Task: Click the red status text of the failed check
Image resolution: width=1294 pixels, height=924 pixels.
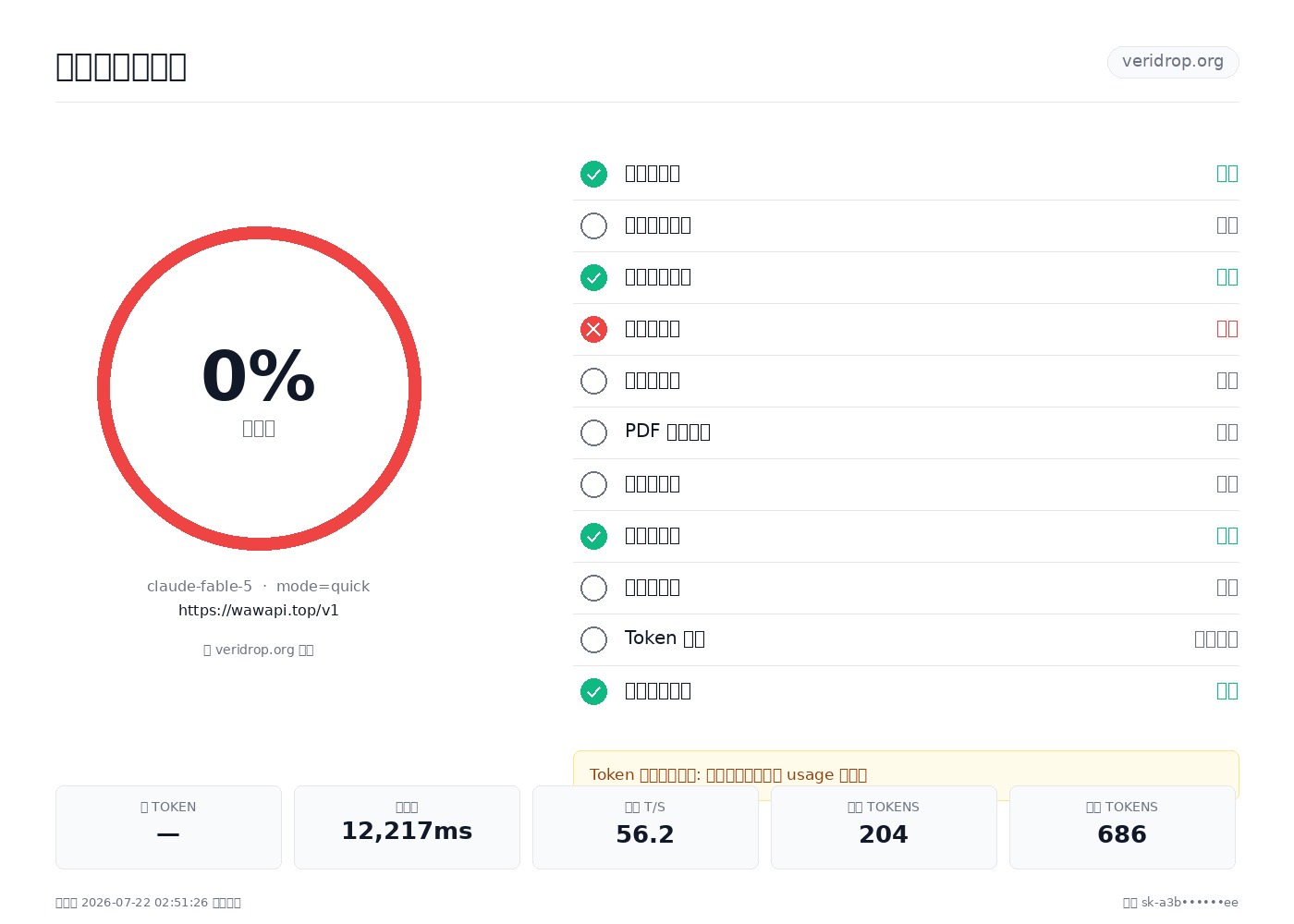Action: pos(1227,329)
